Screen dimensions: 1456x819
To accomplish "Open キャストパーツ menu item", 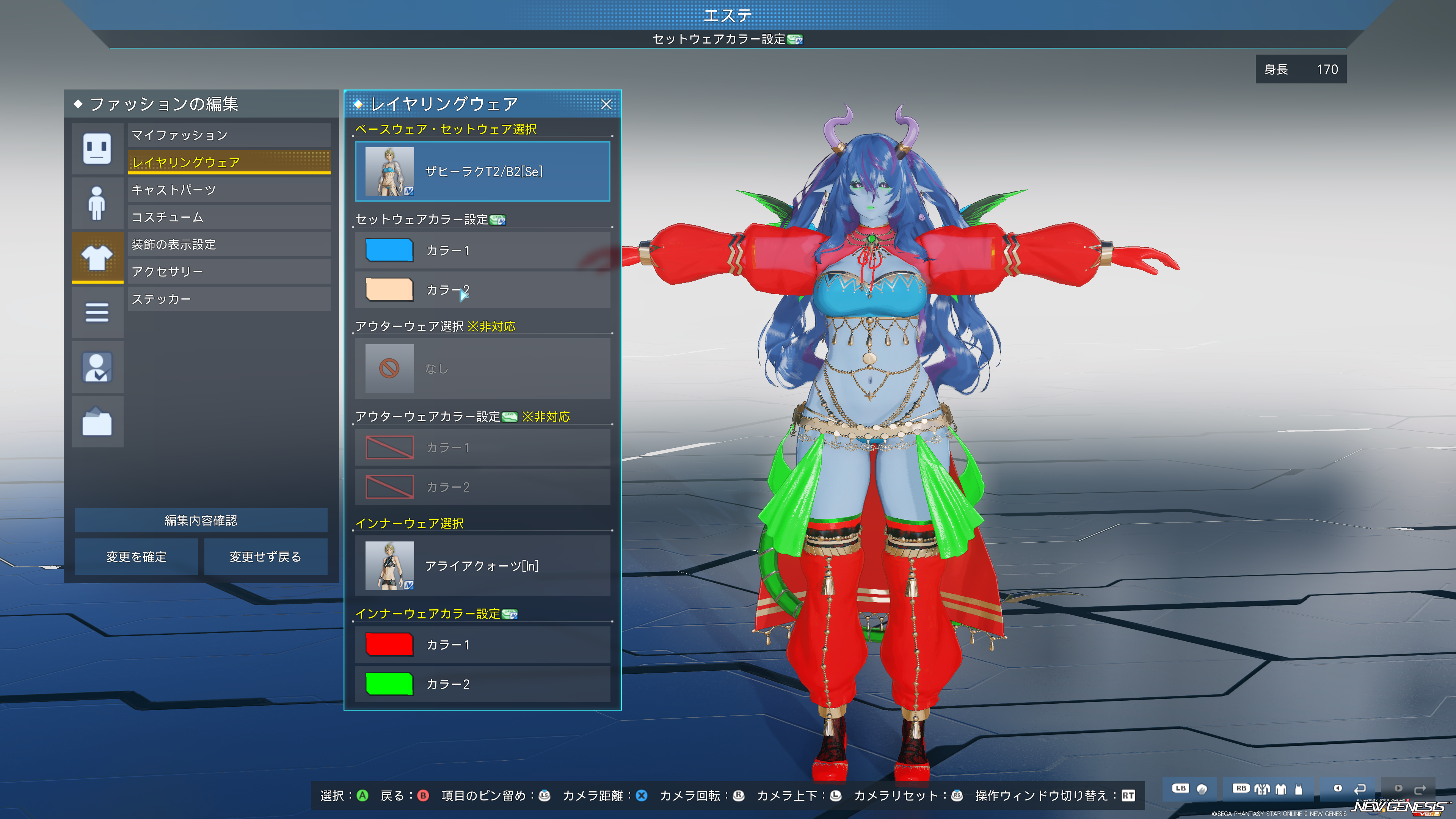I will (229, 190).
